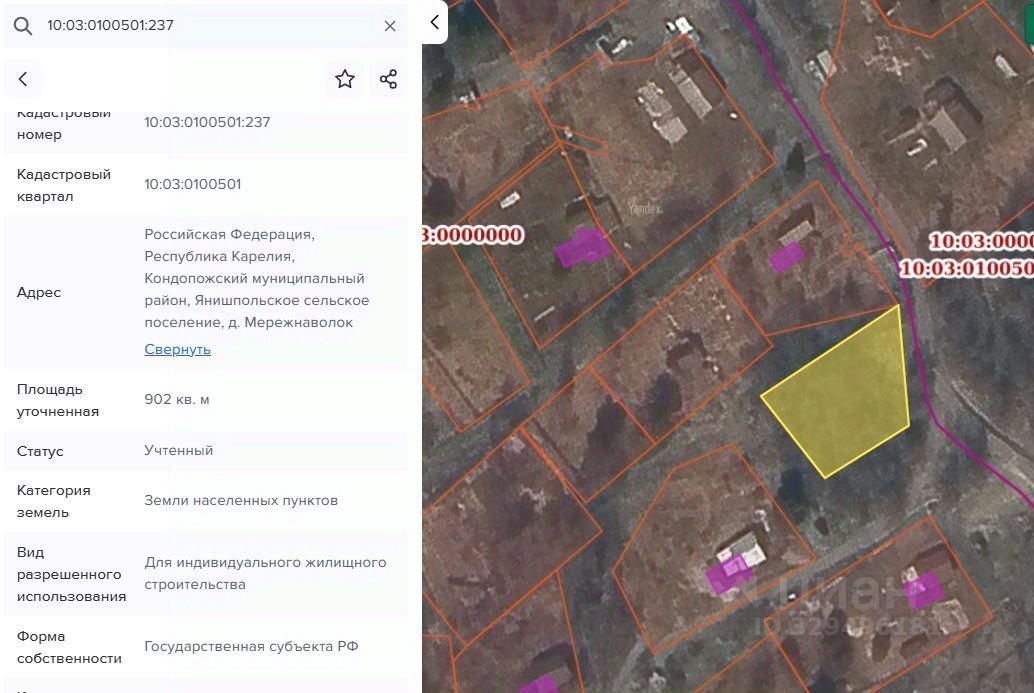The width and height of the screenshot is (1034, 693).
Task: Click the search magnifier icon
Action: pos(22,26)
